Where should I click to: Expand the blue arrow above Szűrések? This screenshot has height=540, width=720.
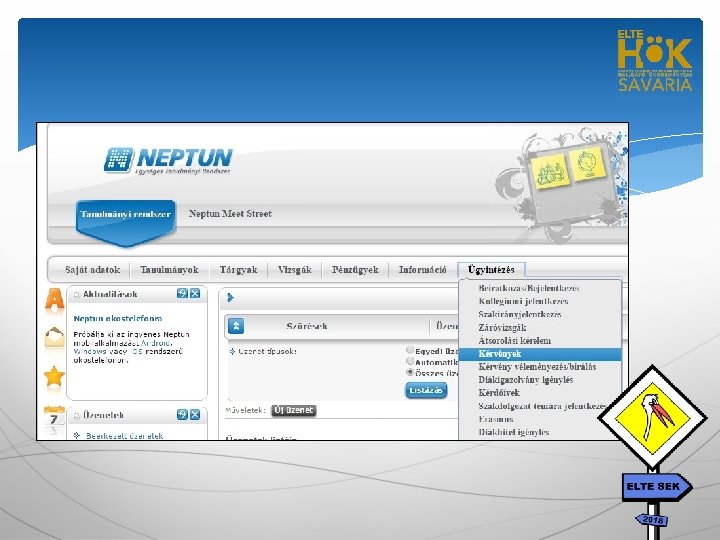click(231, 298)
